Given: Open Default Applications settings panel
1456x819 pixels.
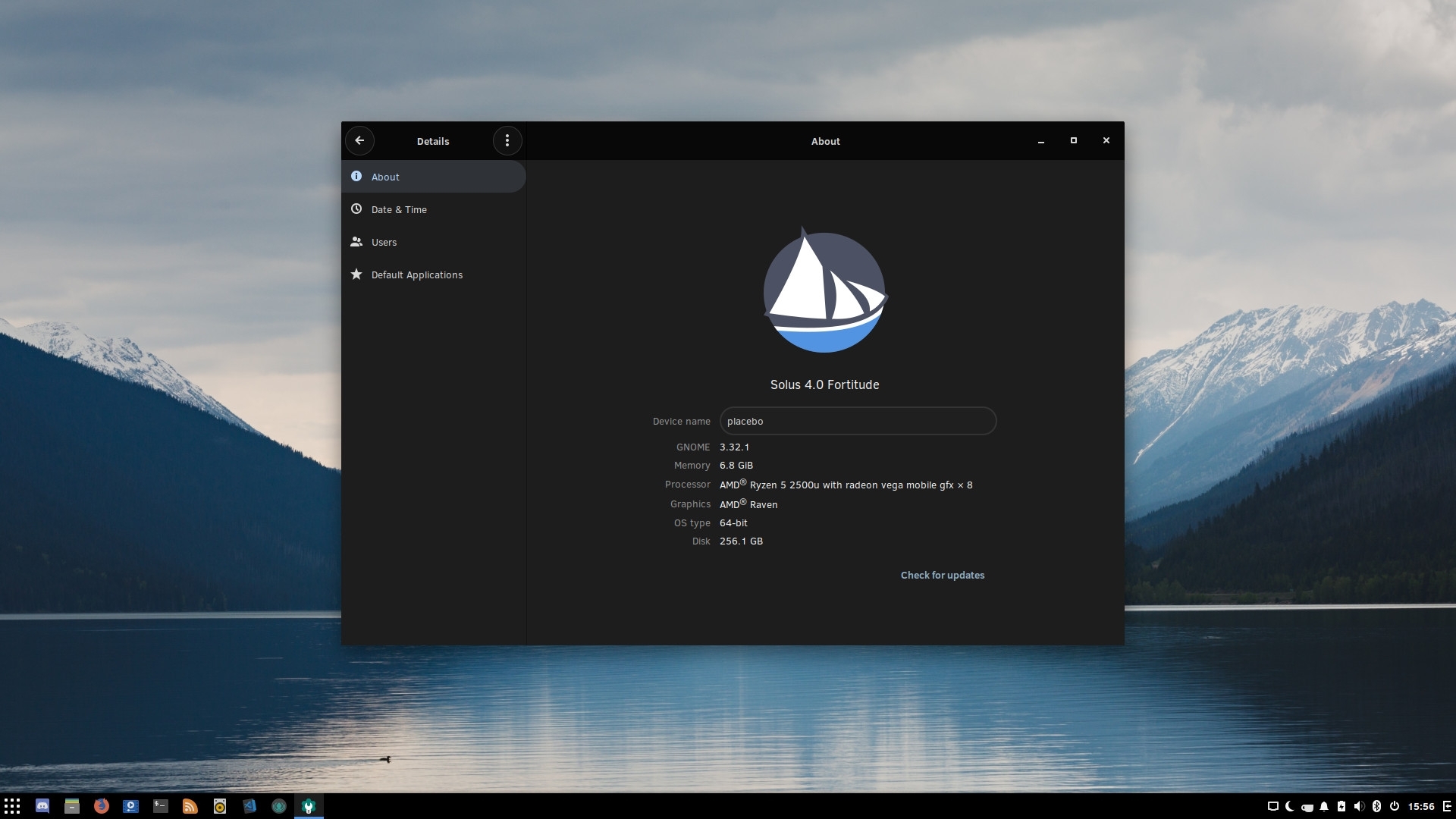Looking at the screenshot, I should click(433, 275).
